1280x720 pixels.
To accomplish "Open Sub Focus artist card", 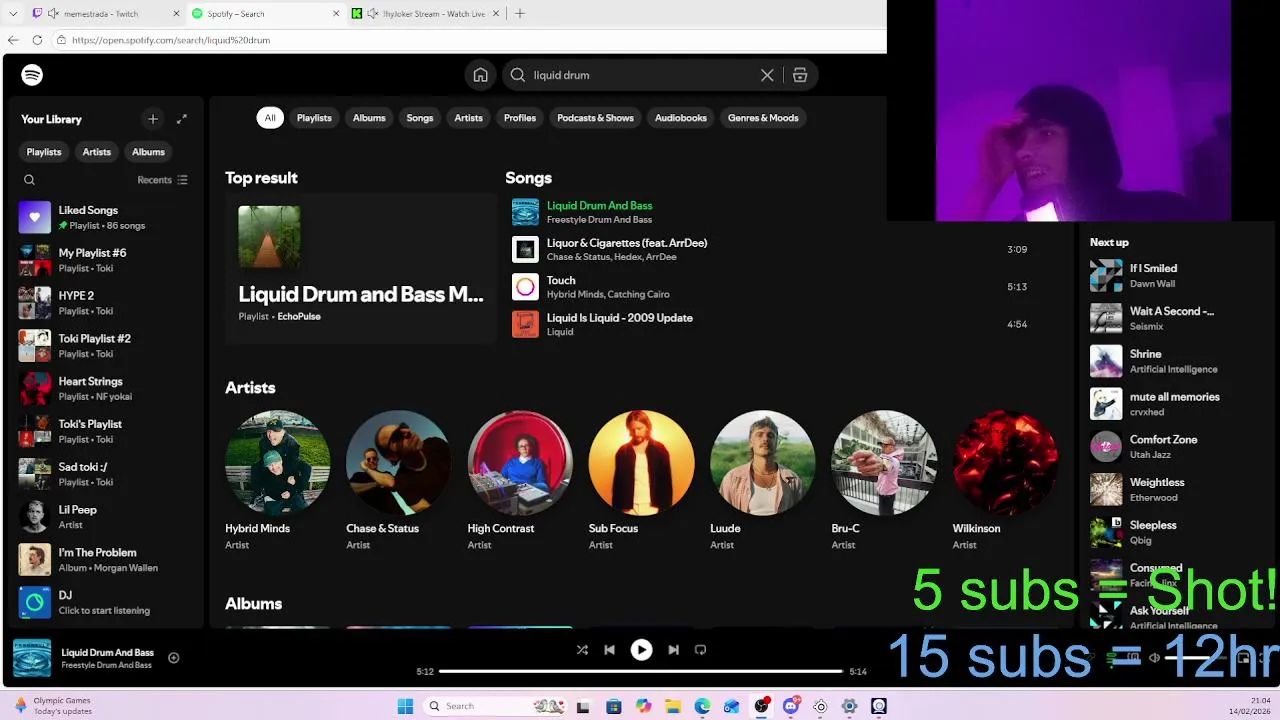I will (x=641, y=481).
